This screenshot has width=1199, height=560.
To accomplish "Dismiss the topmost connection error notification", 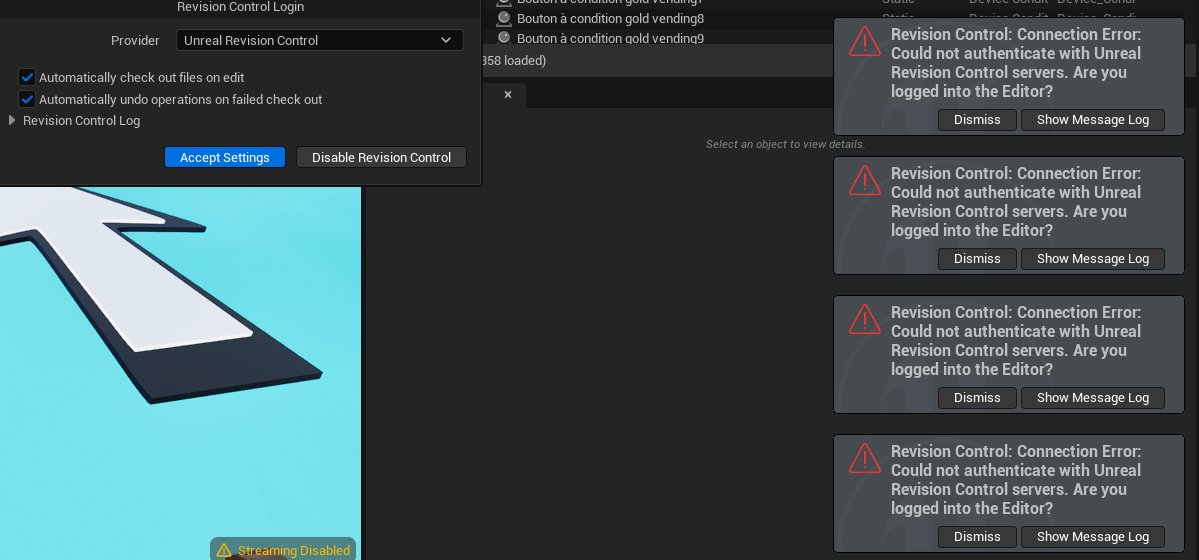I will pos(977,120).
